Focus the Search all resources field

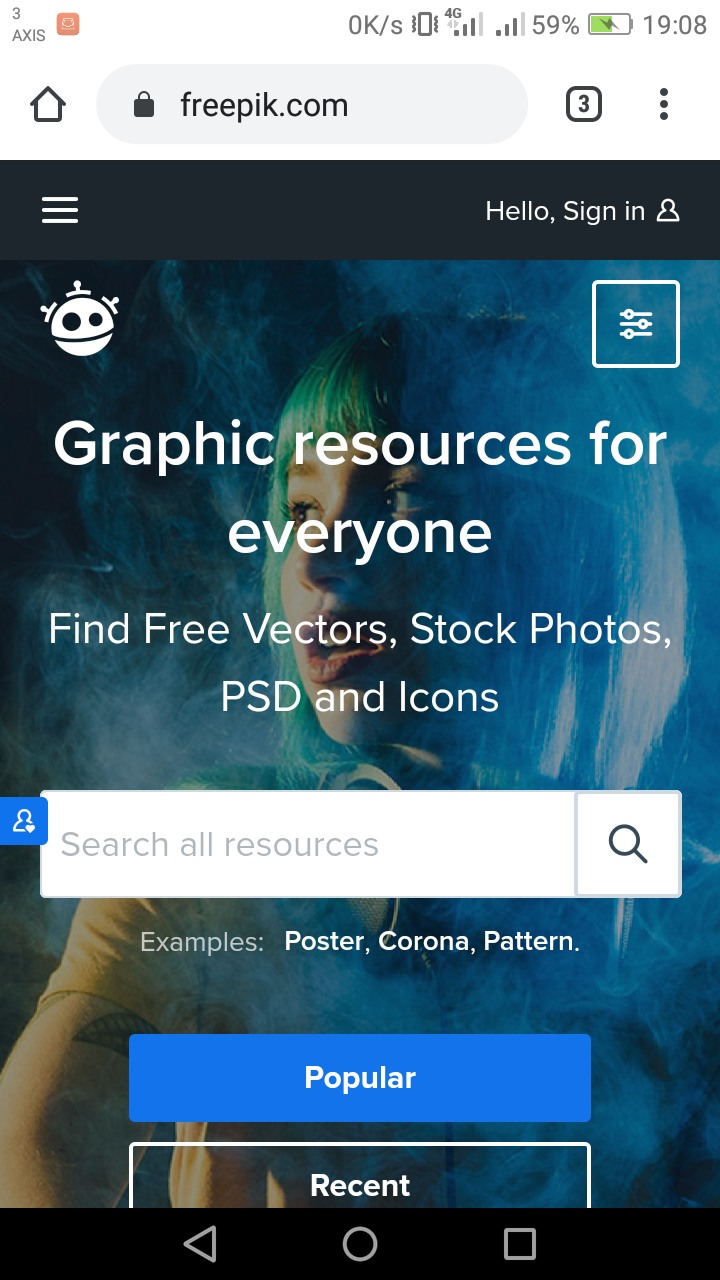click(308, 844)
